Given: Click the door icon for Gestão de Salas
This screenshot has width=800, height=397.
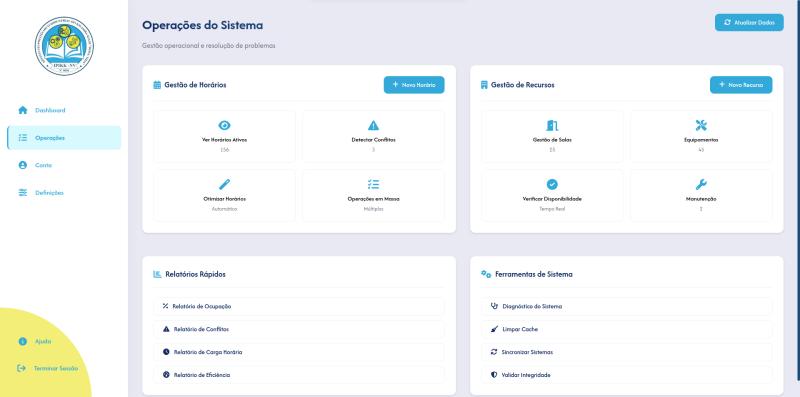Looking at the screenshot, I should click(x=552, y=126).
